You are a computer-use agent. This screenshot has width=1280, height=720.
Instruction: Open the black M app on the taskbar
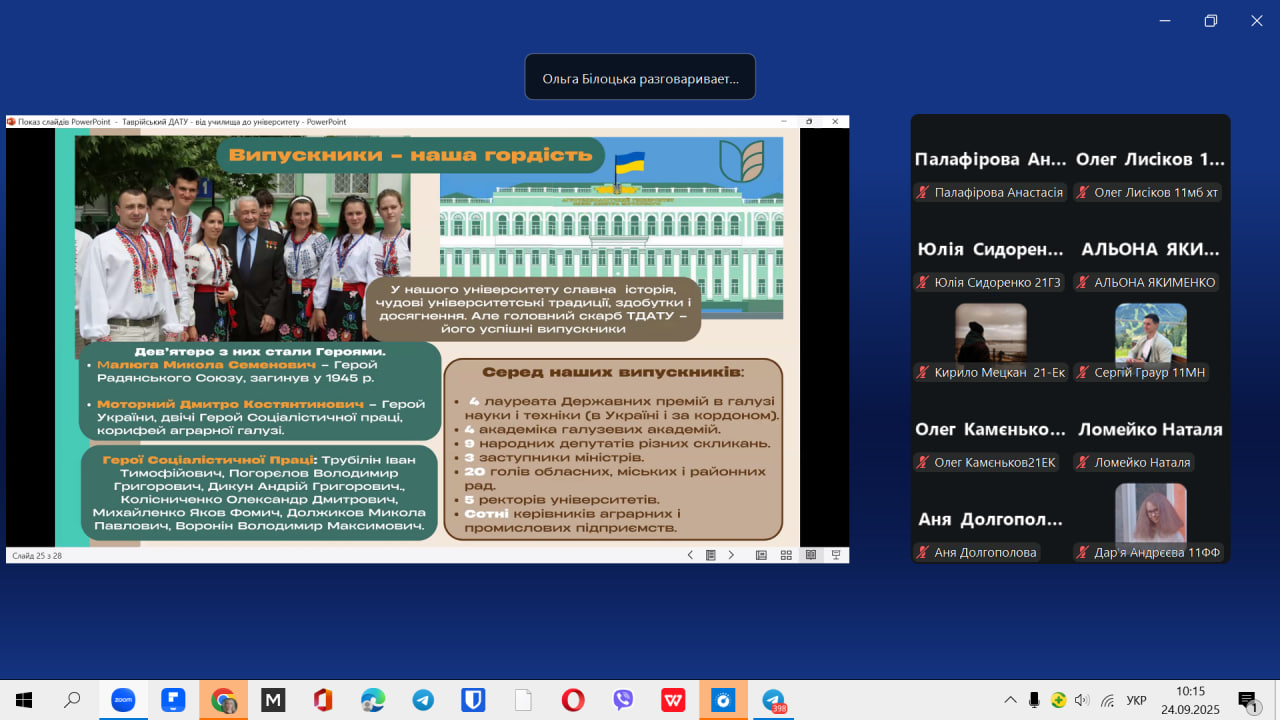273,700
